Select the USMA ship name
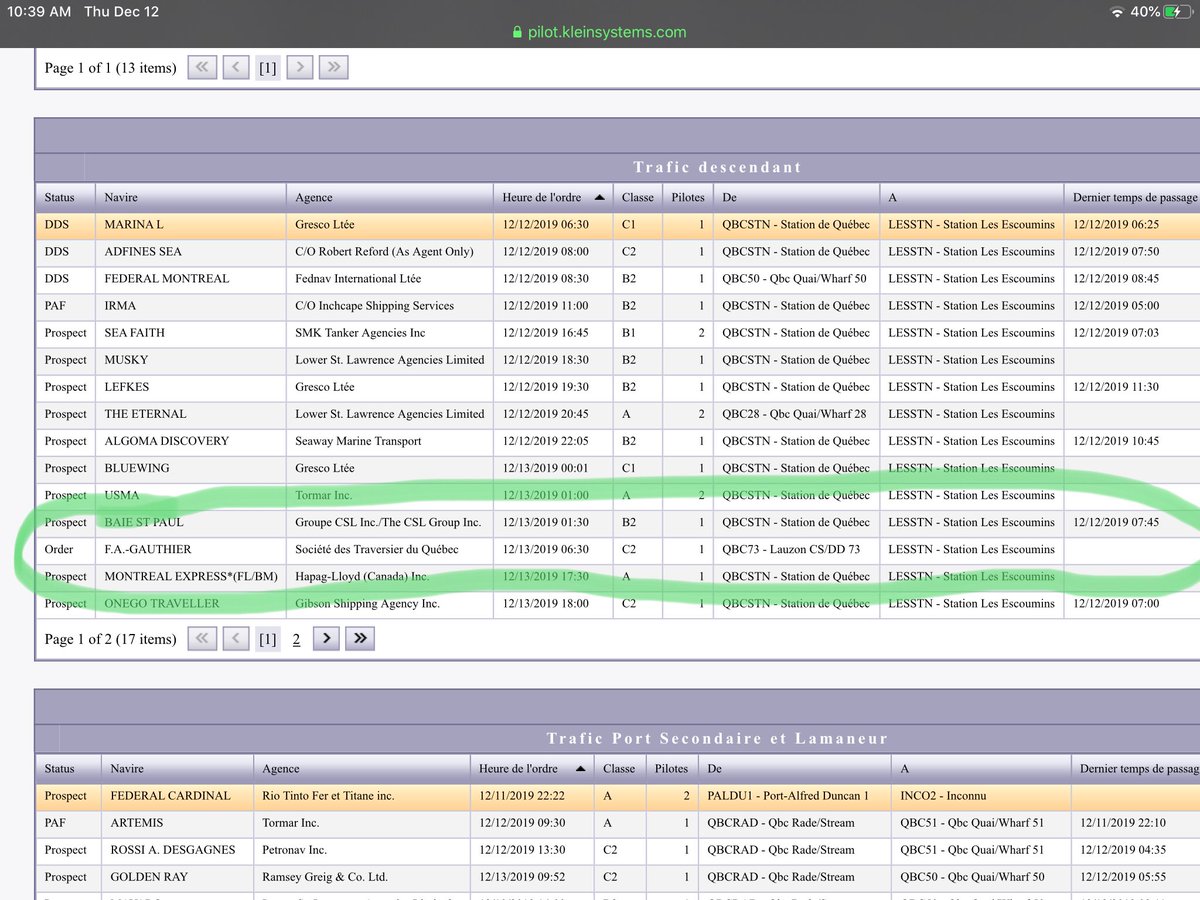1200x900 pixels. (x=122, y=495)
